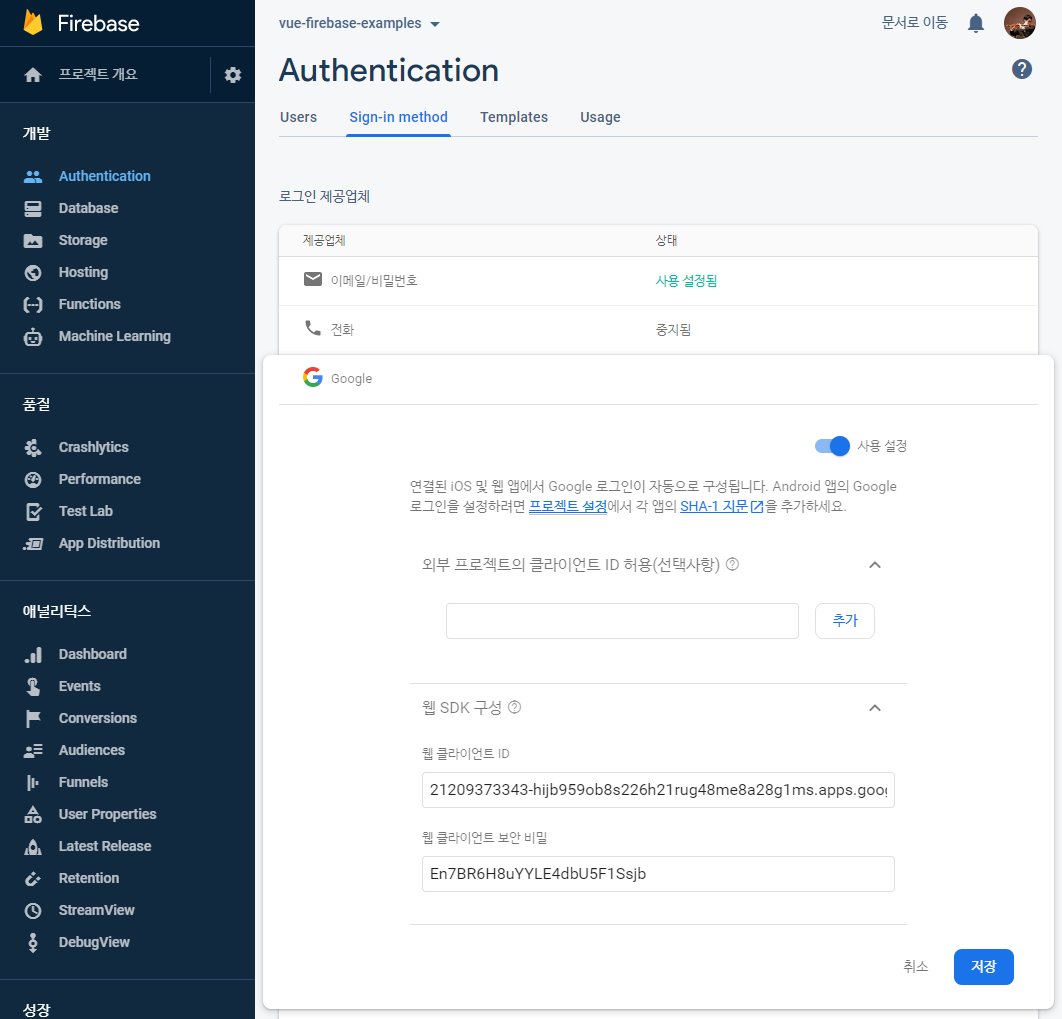The image size is (1062, 1019).
Task: Open project overview home icon
Action: coord(33,74)
